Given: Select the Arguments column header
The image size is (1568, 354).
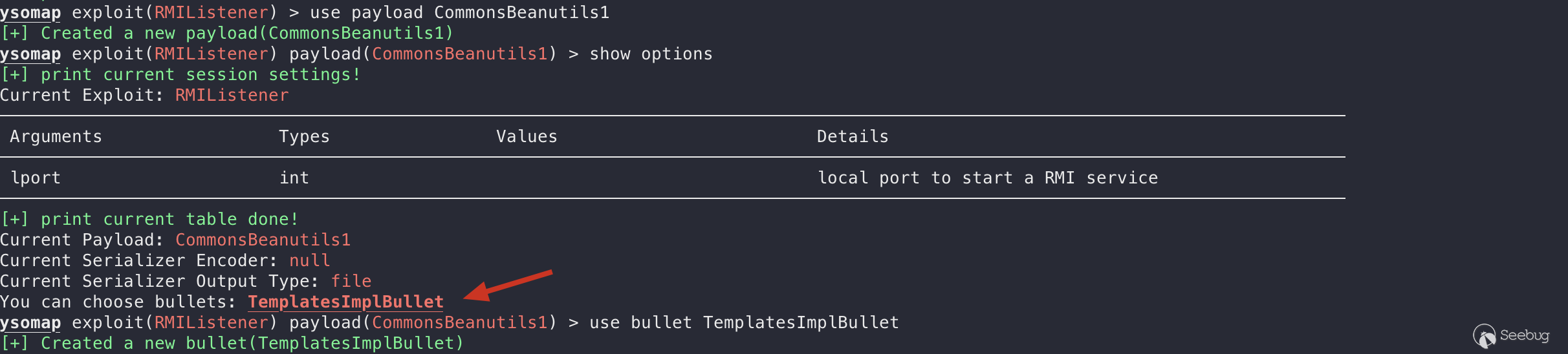Looking at the screenshot, I should click(x=56, y=136).
